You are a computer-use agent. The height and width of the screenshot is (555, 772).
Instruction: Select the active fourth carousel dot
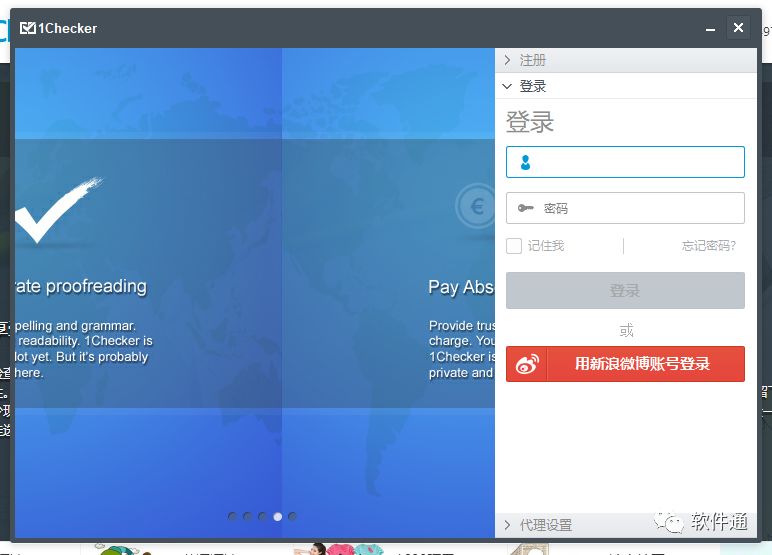278,517
